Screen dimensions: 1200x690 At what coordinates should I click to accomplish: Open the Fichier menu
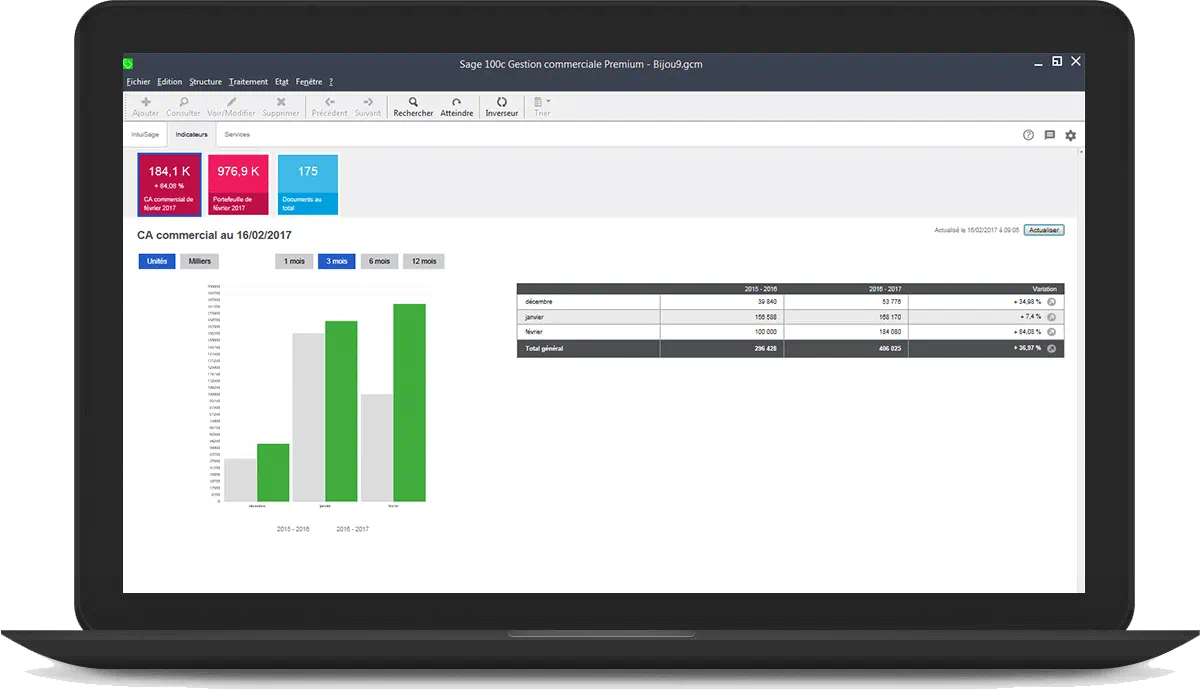point(138,82)
